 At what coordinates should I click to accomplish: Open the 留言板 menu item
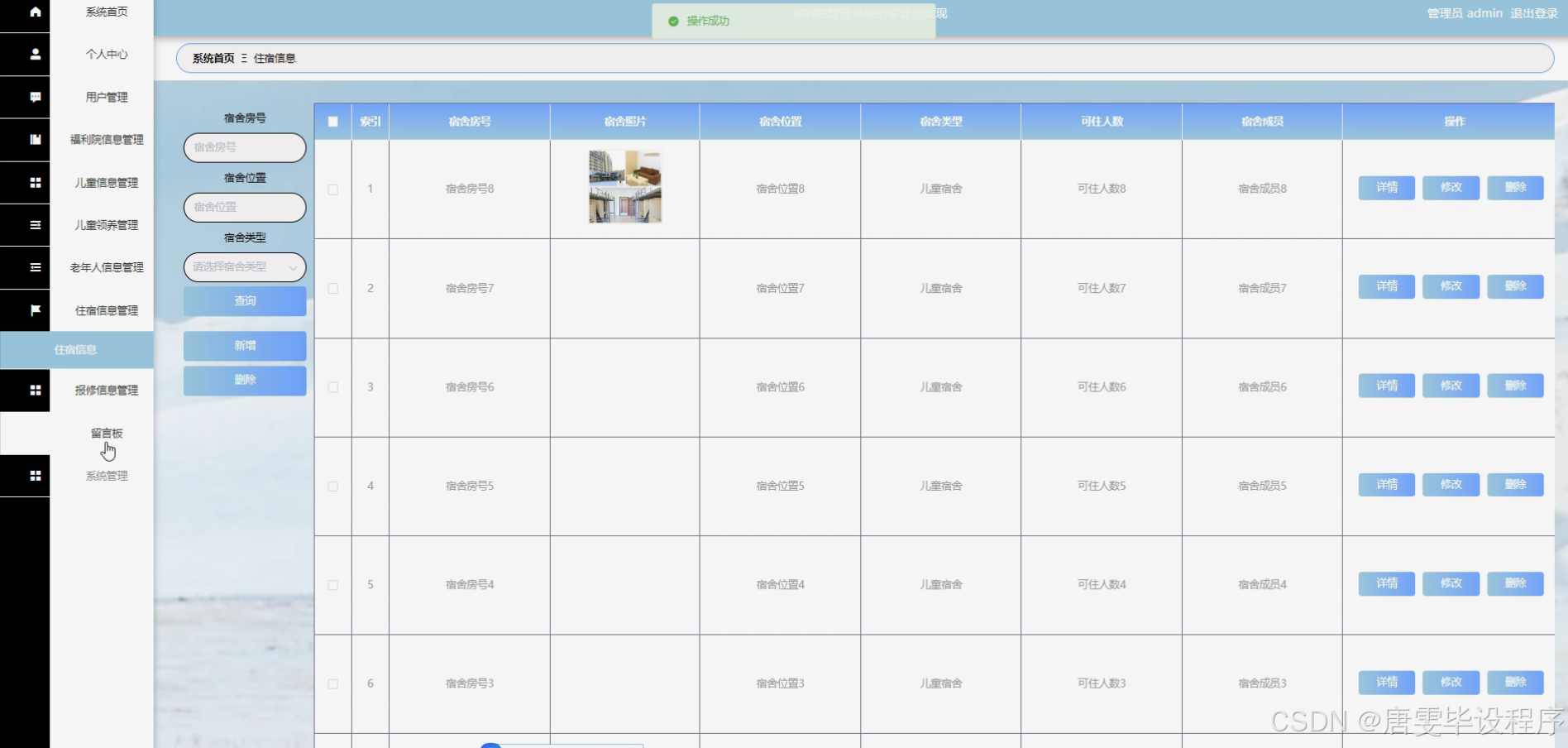pyautogui.click(x=107, y=433)
